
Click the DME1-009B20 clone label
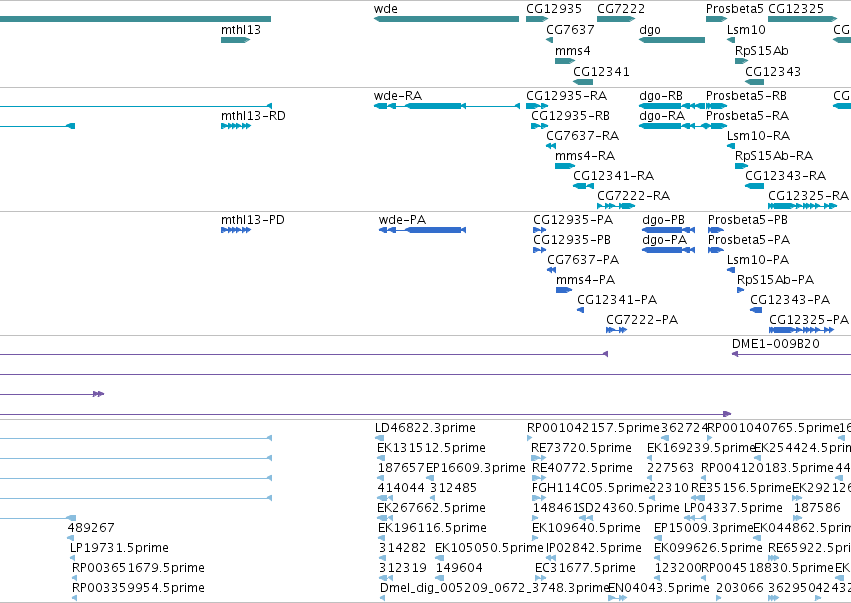776,344
